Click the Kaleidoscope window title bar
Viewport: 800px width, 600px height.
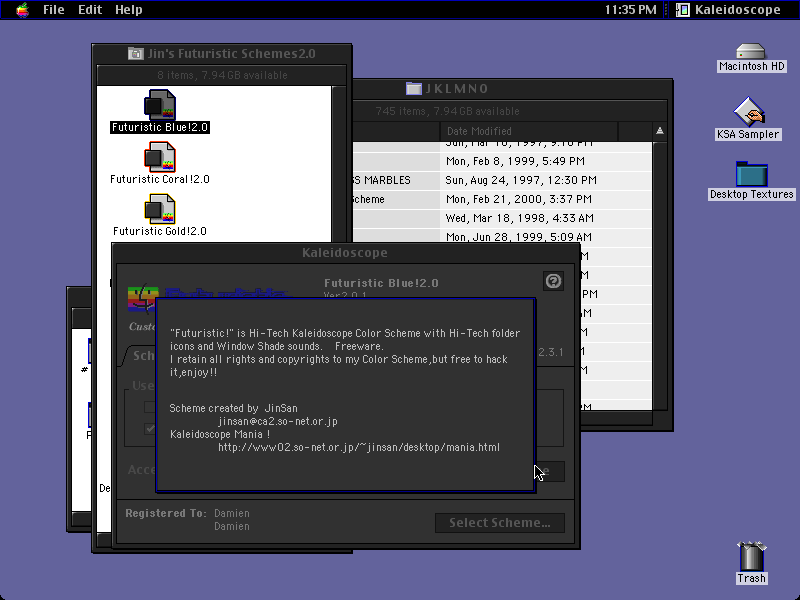[345, 253]
